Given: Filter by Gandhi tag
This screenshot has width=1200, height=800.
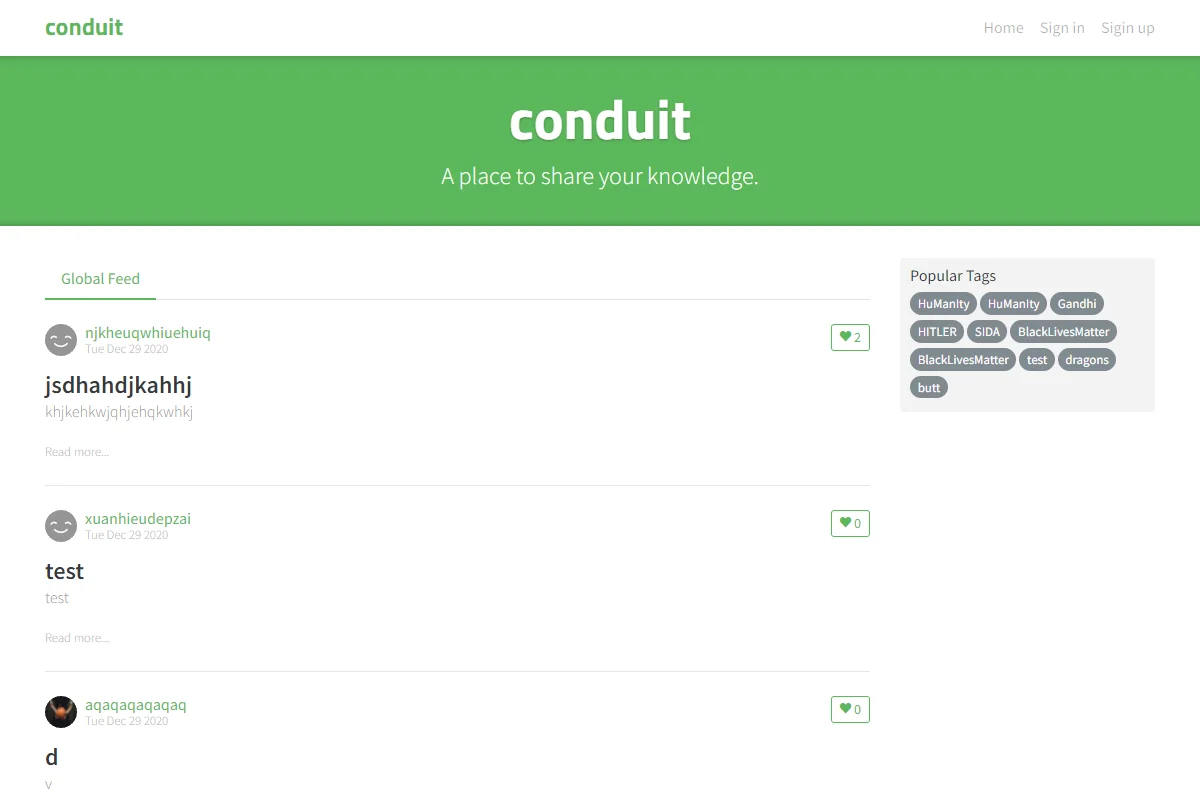Looking at the screenshot, I should [1077, 304].
